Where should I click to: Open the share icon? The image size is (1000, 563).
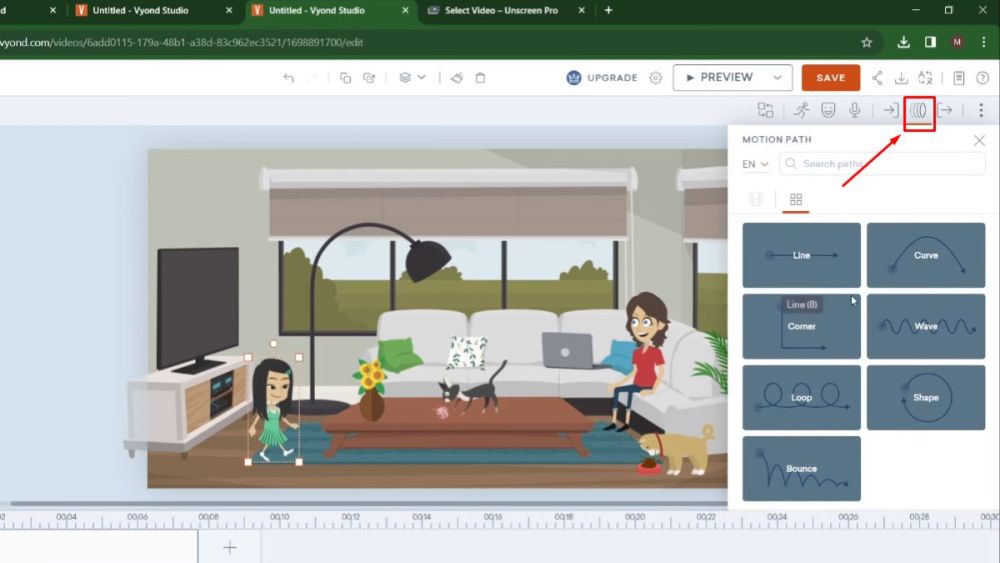pyautogui.click(x=878, y=78)
